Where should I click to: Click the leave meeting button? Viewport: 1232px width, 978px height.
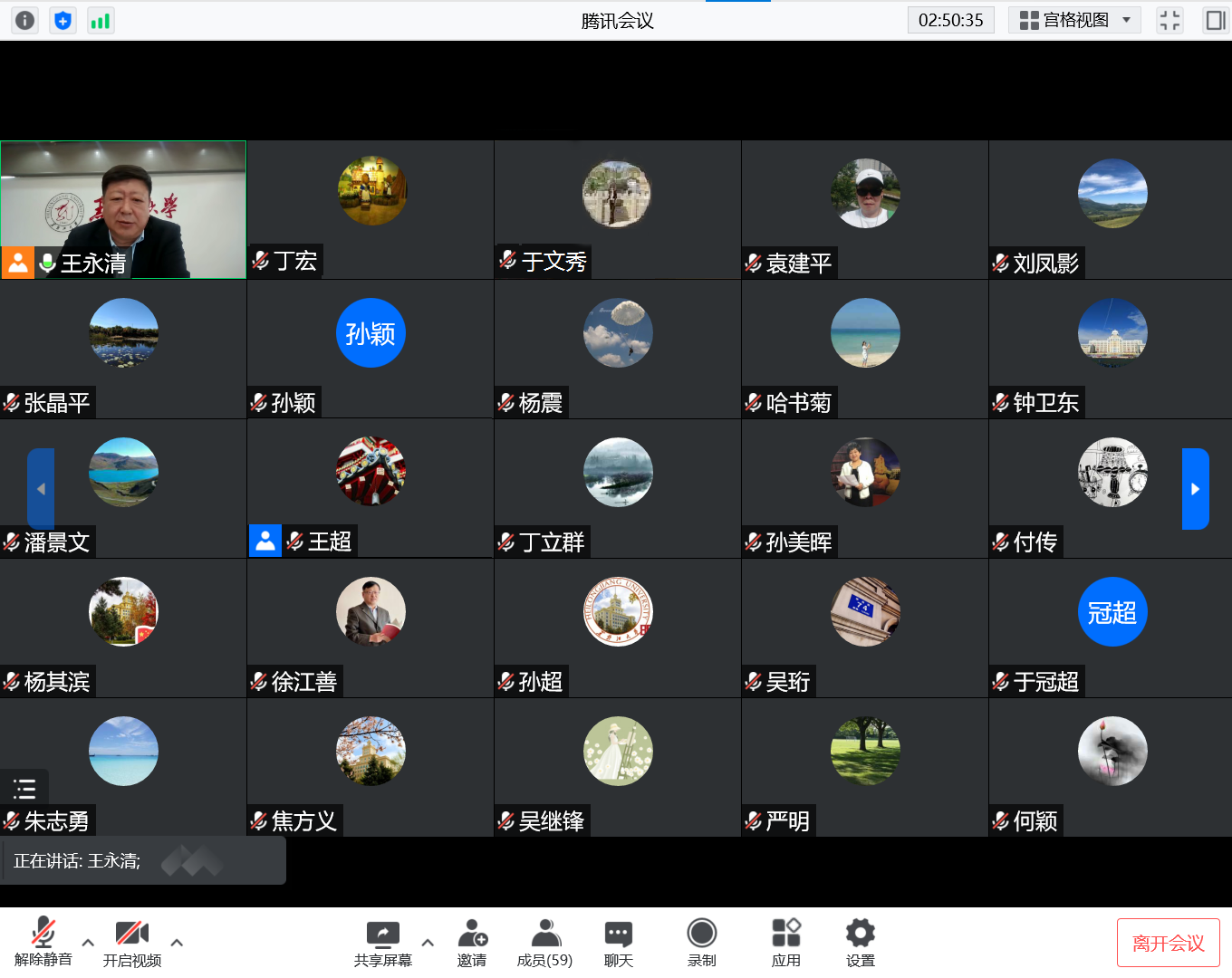click(x=1168, y=944)
